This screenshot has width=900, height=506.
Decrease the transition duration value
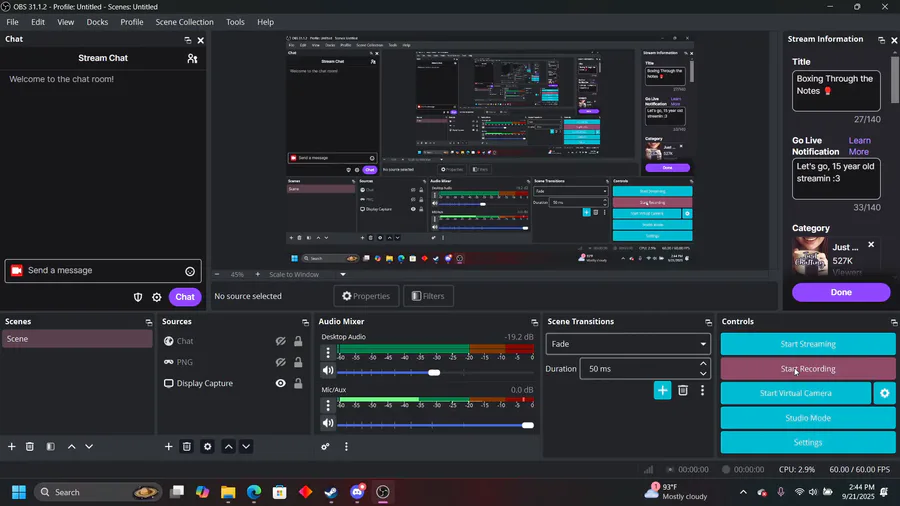[x=703, y=373]
